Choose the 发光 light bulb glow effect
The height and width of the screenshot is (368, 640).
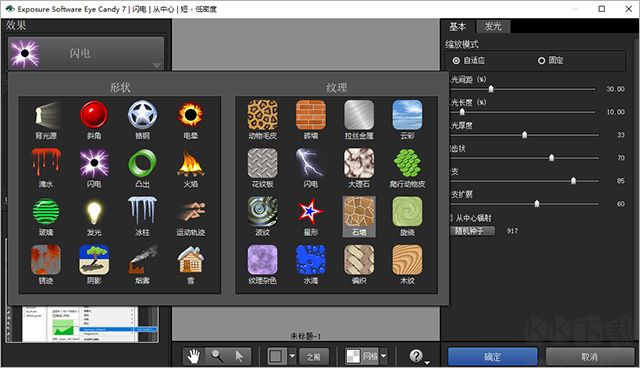94,217
